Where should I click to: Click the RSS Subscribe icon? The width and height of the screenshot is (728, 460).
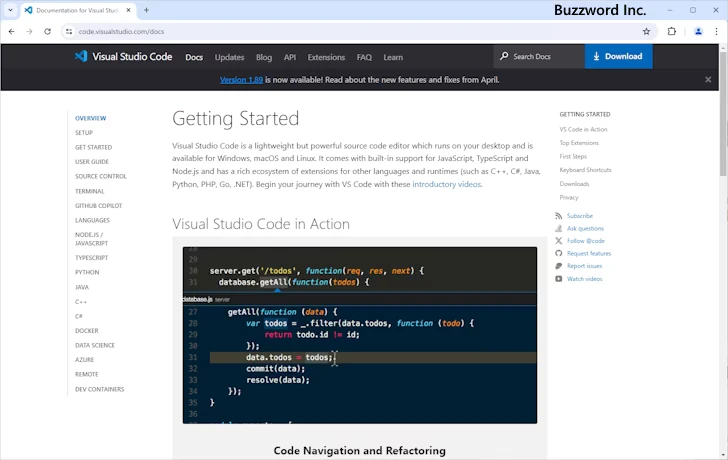point(559,216)
